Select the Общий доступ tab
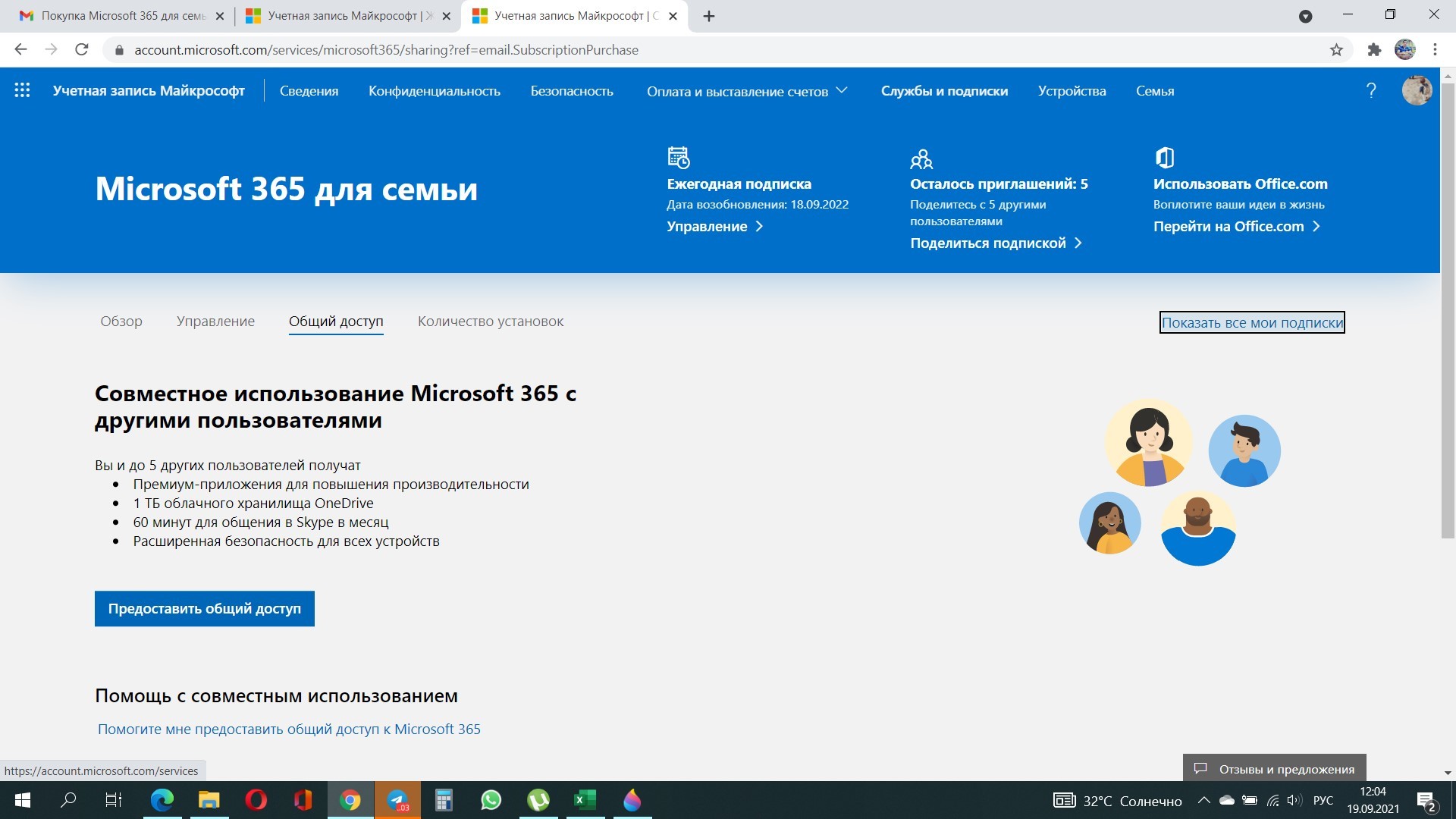 336,322
